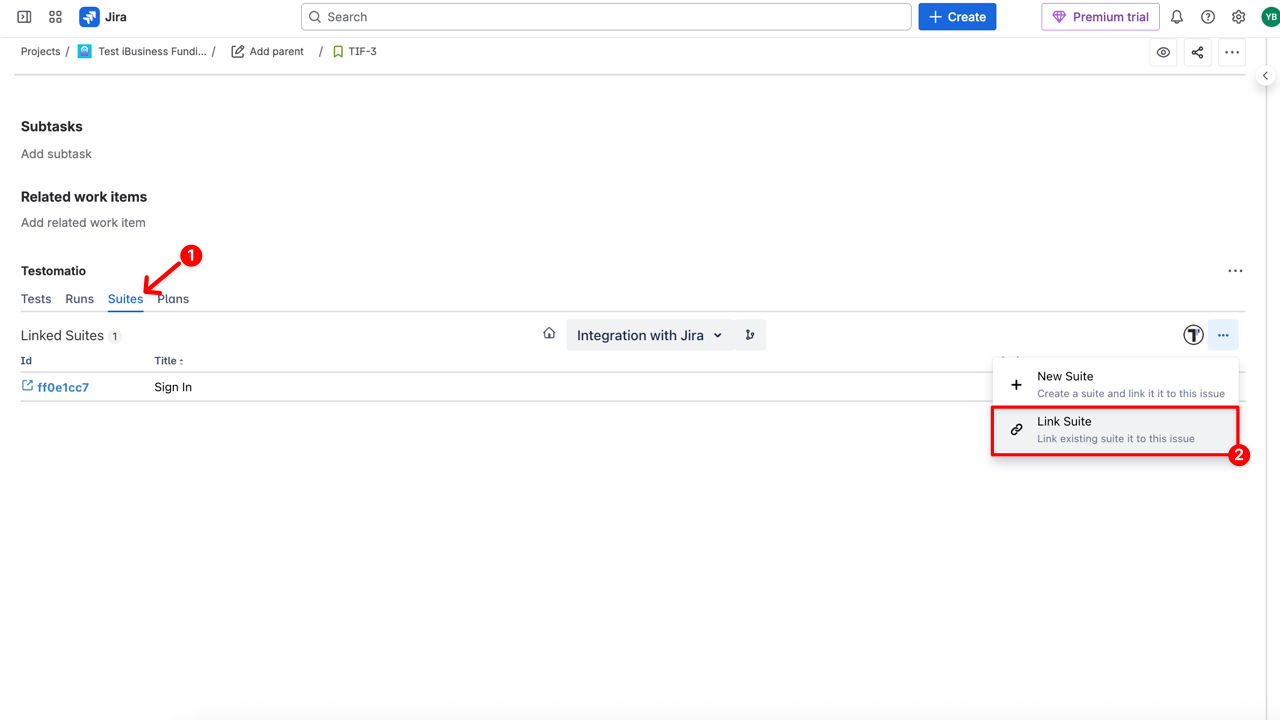The height and width of the screenshot is (720, 1280).
Task: Click the Create button
Action: (x=957, y=17)
